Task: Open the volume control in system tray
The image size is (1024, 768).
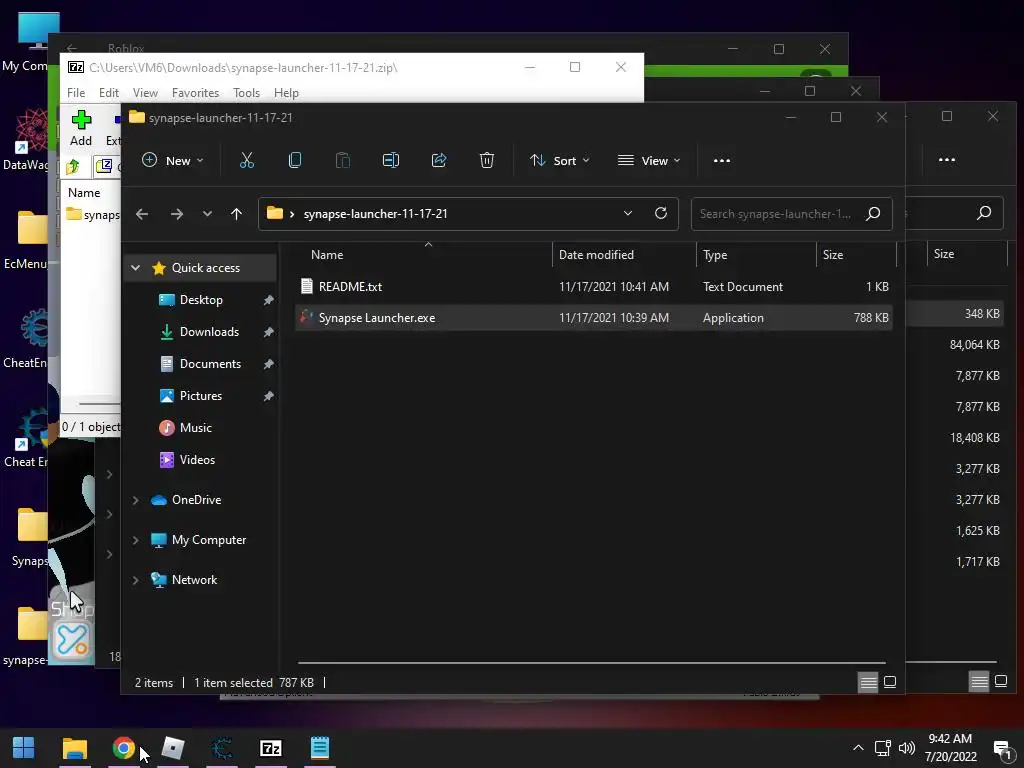Action: pos(906,748)
